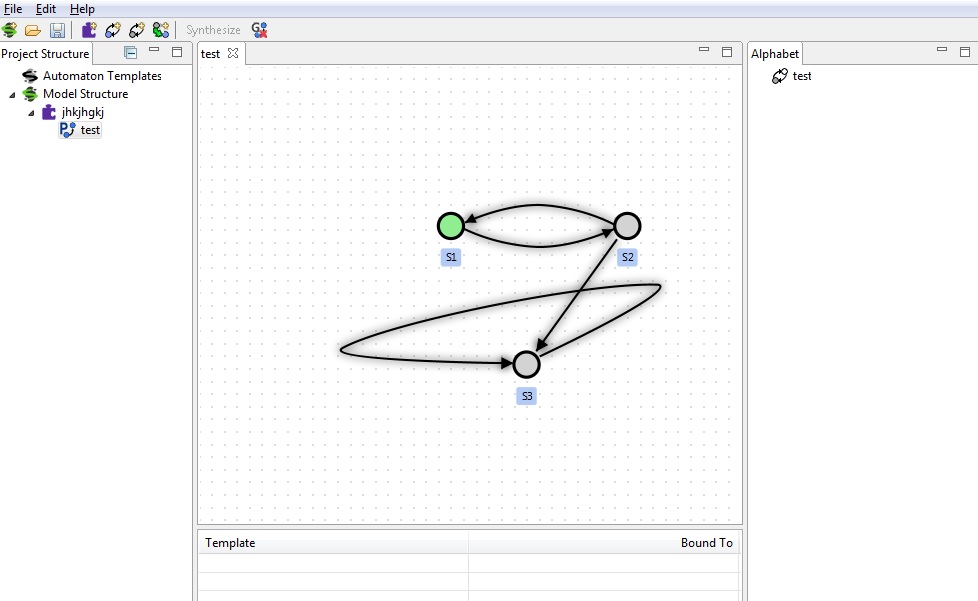
Task: Select the Project Structure tab
Action: click(46, 54)
